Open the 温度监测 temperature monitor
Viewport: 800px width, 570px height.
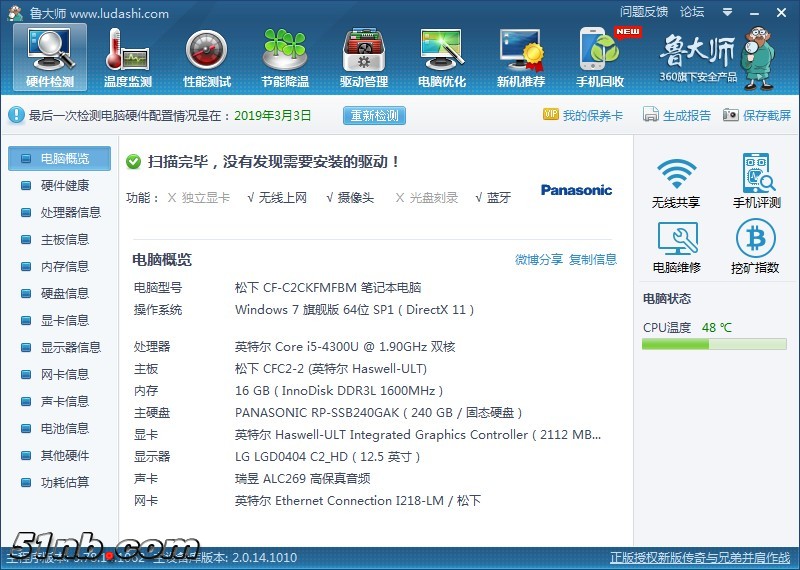(x=128, y=57)
